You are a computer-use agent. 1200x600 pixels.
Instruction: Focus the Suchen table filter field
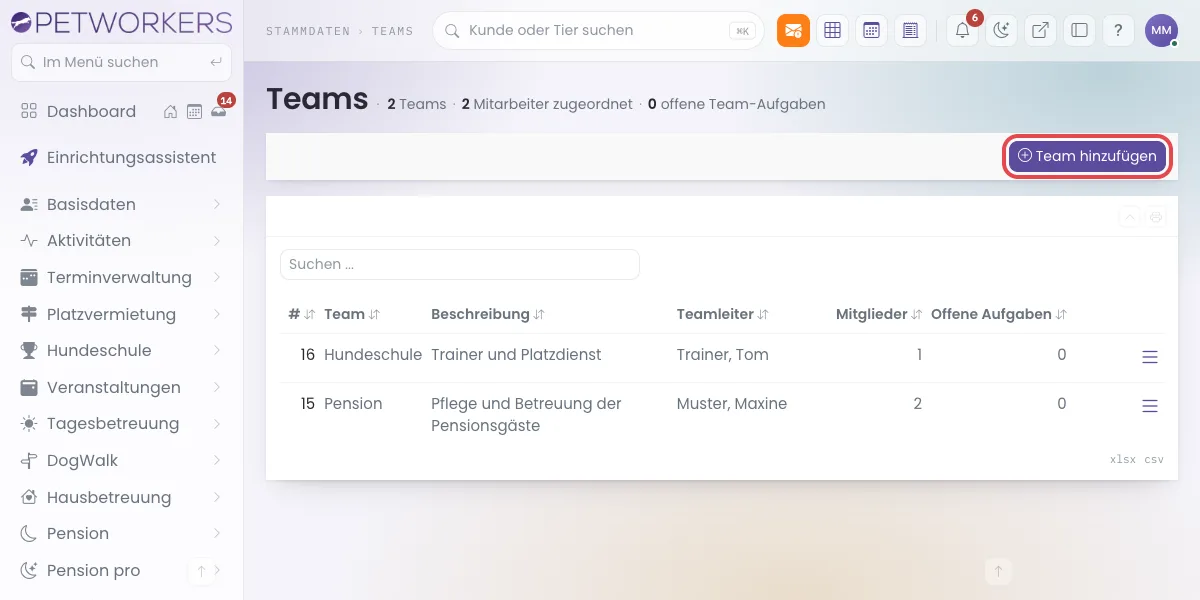(460, 265)
